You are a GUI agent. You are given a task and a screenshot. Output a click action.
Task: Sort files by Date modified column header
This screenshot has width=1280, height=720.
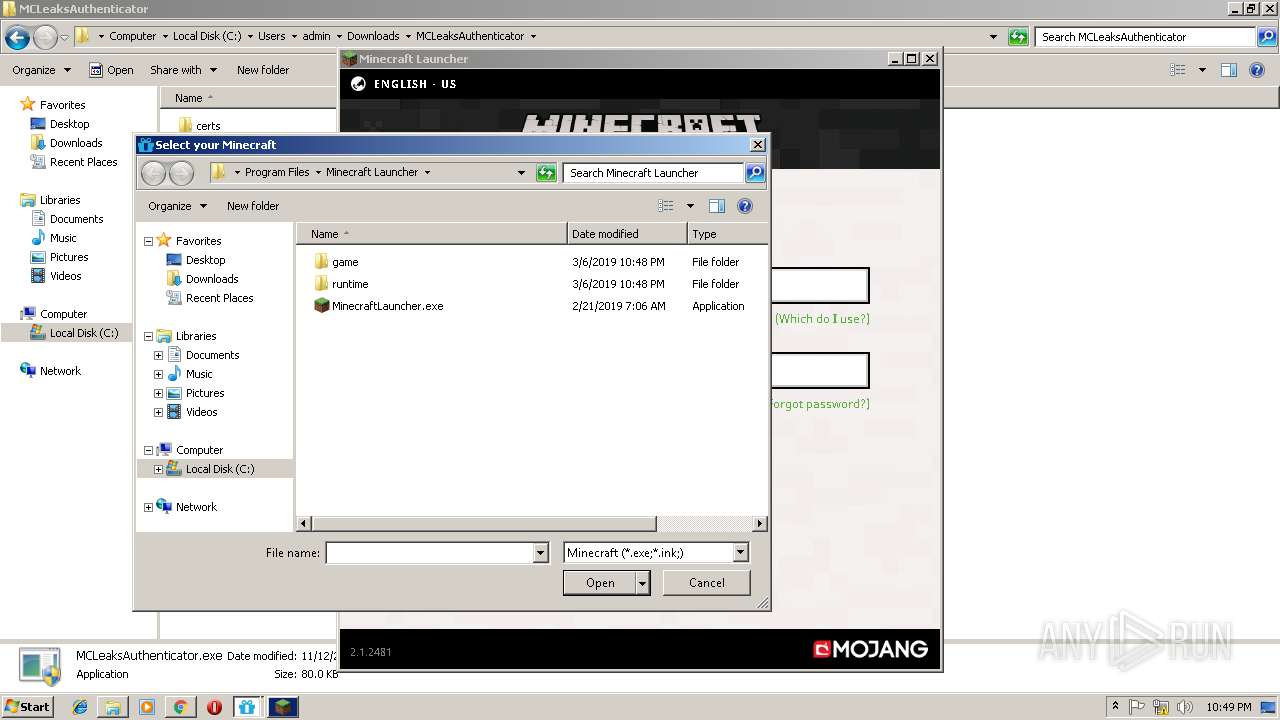coord(627,234)
